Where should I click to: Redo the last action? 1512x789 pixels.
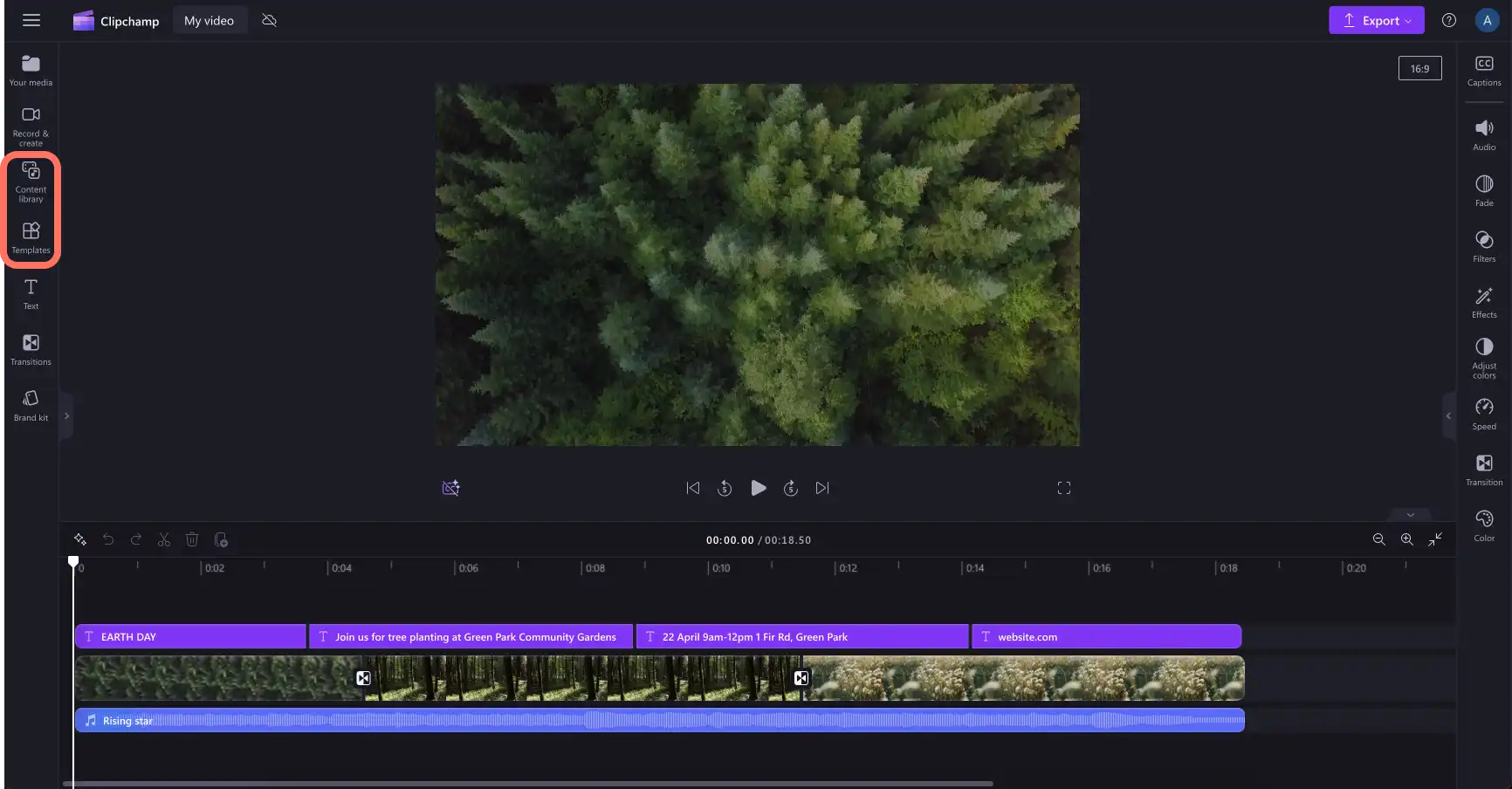(x=136, y=539)
